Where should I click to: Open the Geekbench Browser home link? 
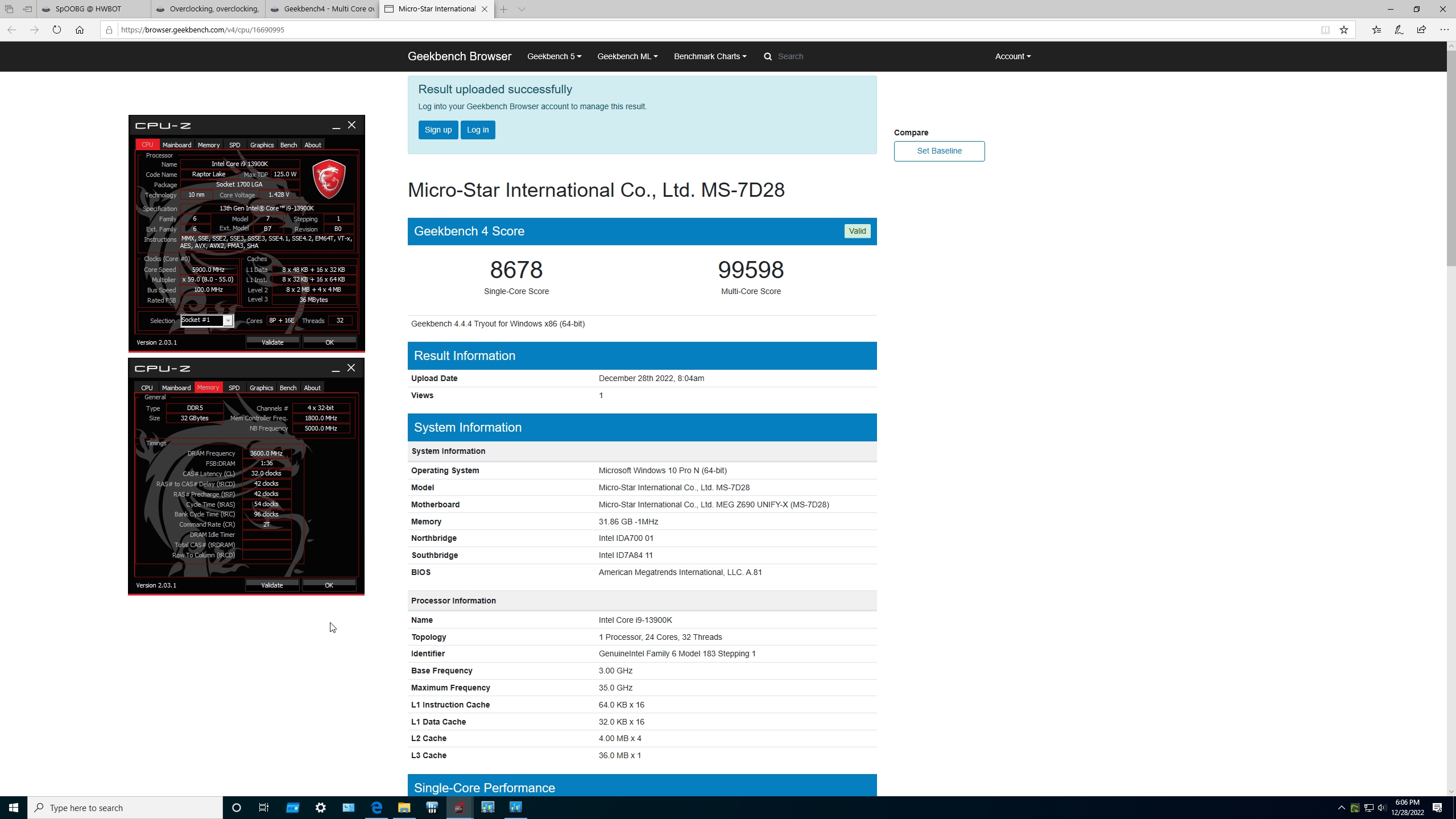click(x=460, y=56)
